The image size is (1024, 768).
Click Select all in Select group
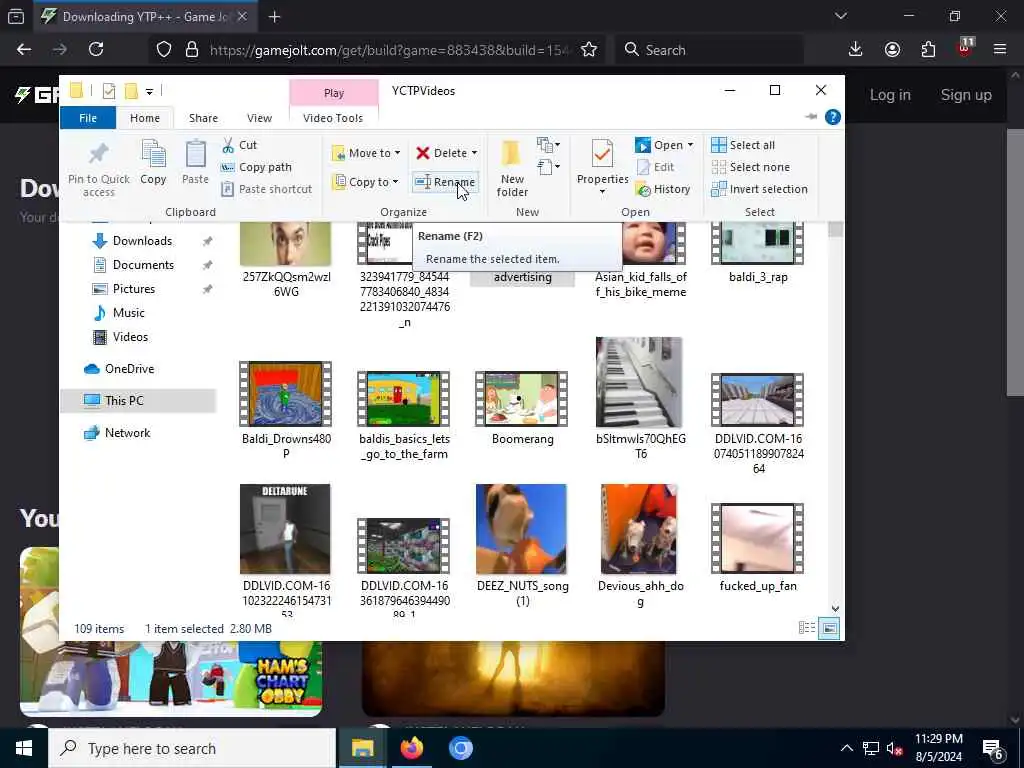click(x=743, y=145)
